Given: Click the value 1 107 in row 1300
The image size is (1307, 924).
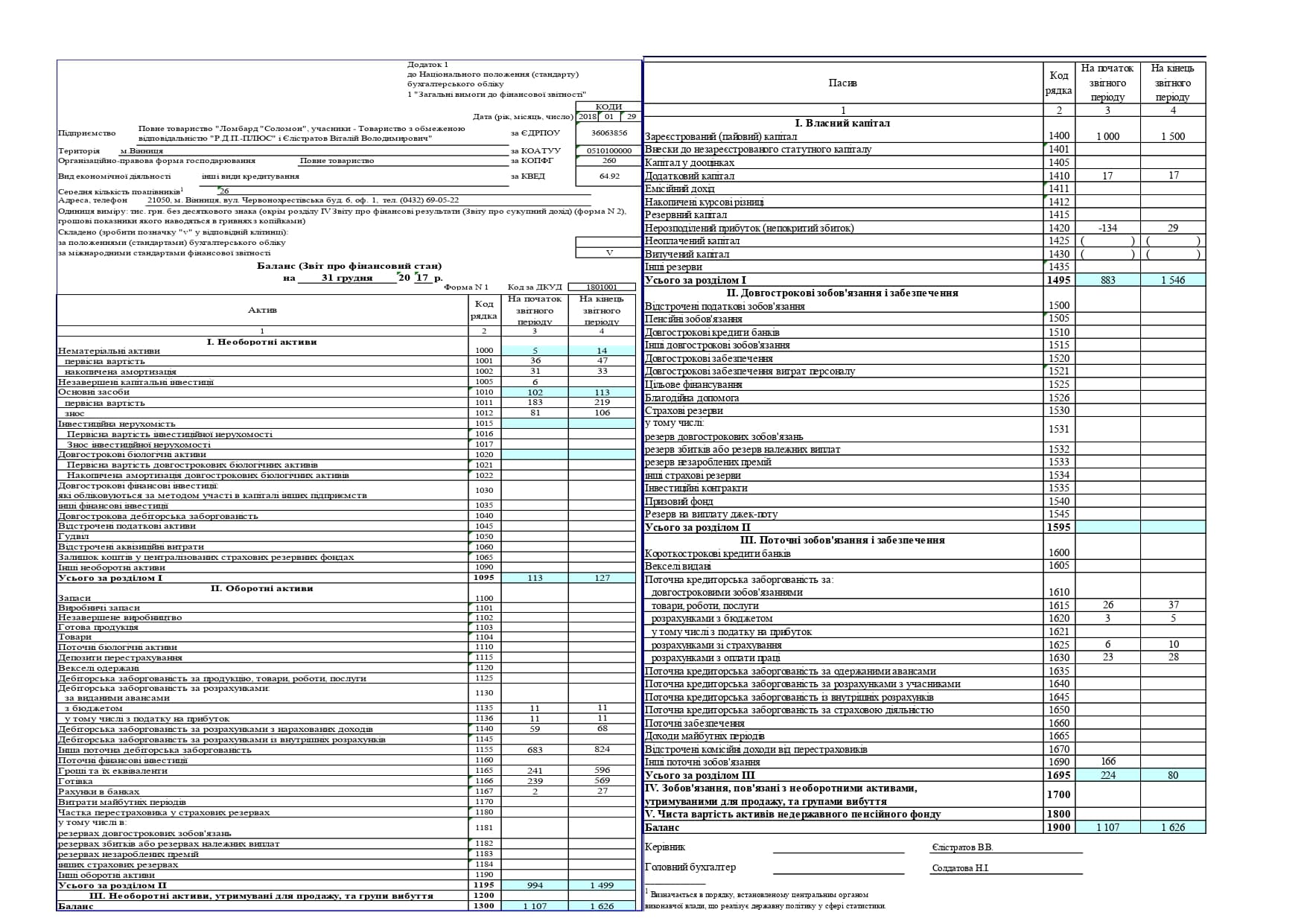Looking at the screenshot, I should 535,906.
